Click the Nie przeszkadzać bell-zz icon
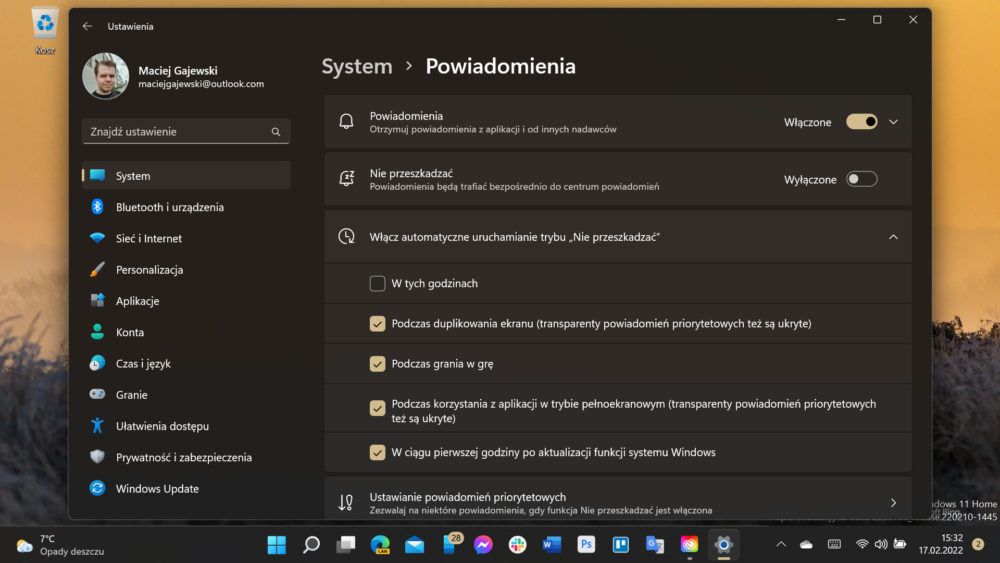1000x563 pixels. click(346, 179)
